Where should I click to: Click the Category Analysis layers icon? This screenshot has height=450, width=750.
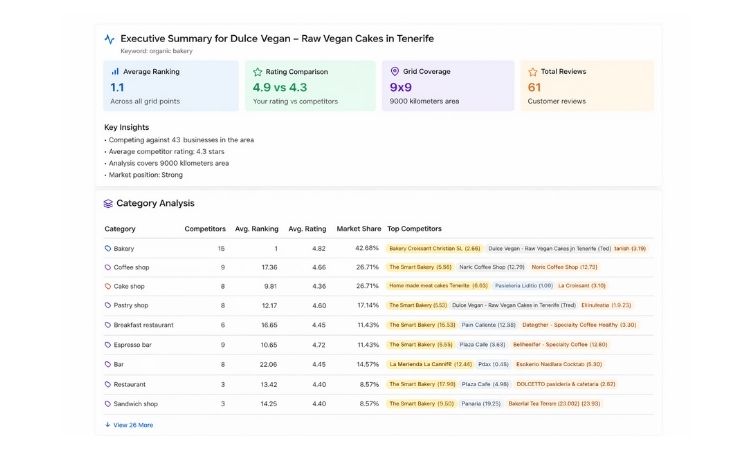point(109,203)
